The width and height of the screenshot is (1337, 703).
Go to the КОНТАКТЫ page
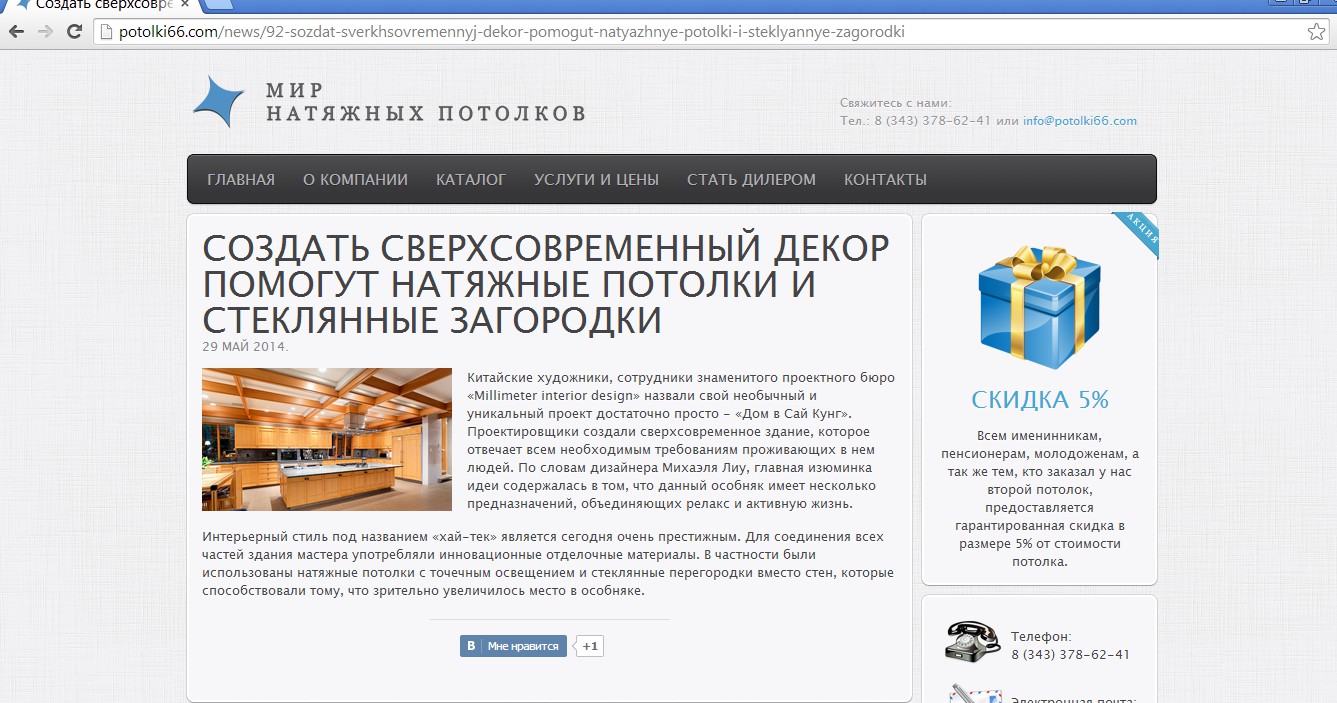pyautogui.click(x=885, y=180)
